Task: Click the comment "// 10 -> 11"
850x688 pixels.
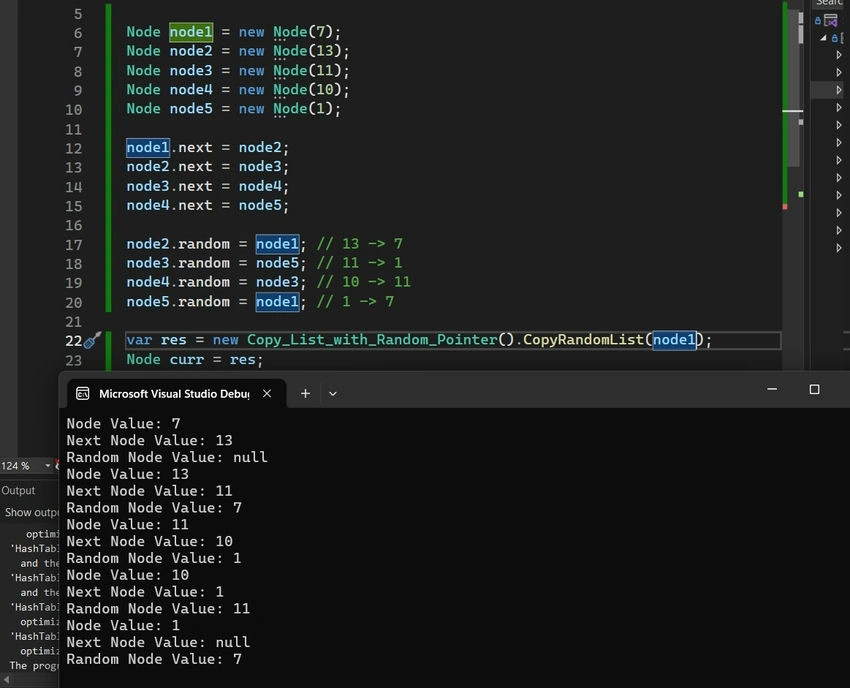Action: coord(364,282)
